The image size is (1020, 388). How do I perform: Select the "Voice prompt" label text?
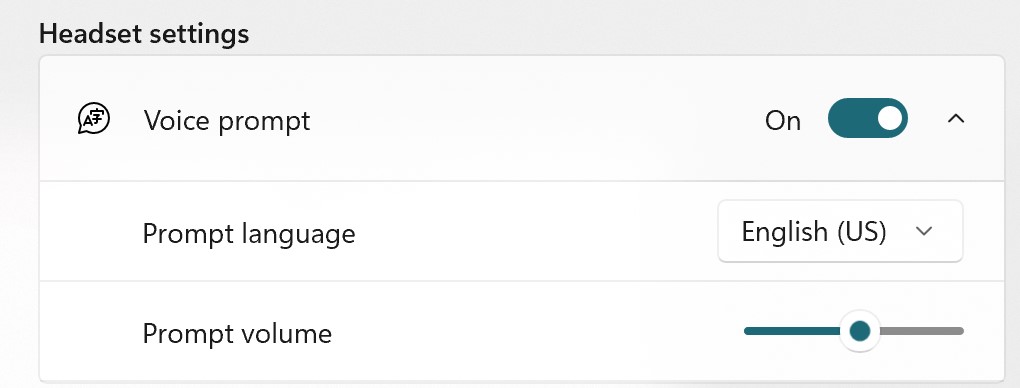click(x=226, y=121)
